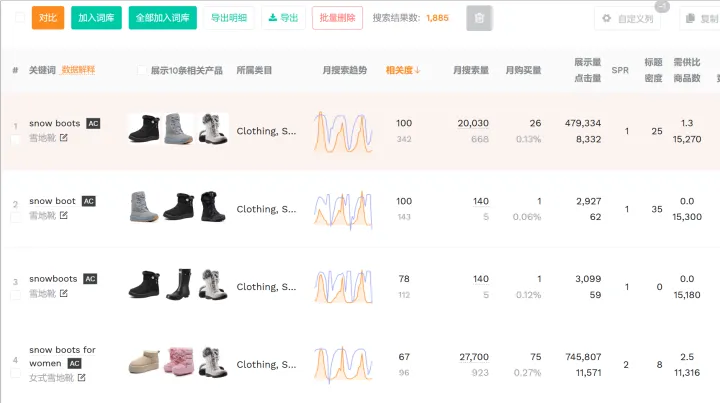Select checkbox for snow boots row
Image resolution: width=720 pixels, height=403 pixels.
(x=16, y=140)
